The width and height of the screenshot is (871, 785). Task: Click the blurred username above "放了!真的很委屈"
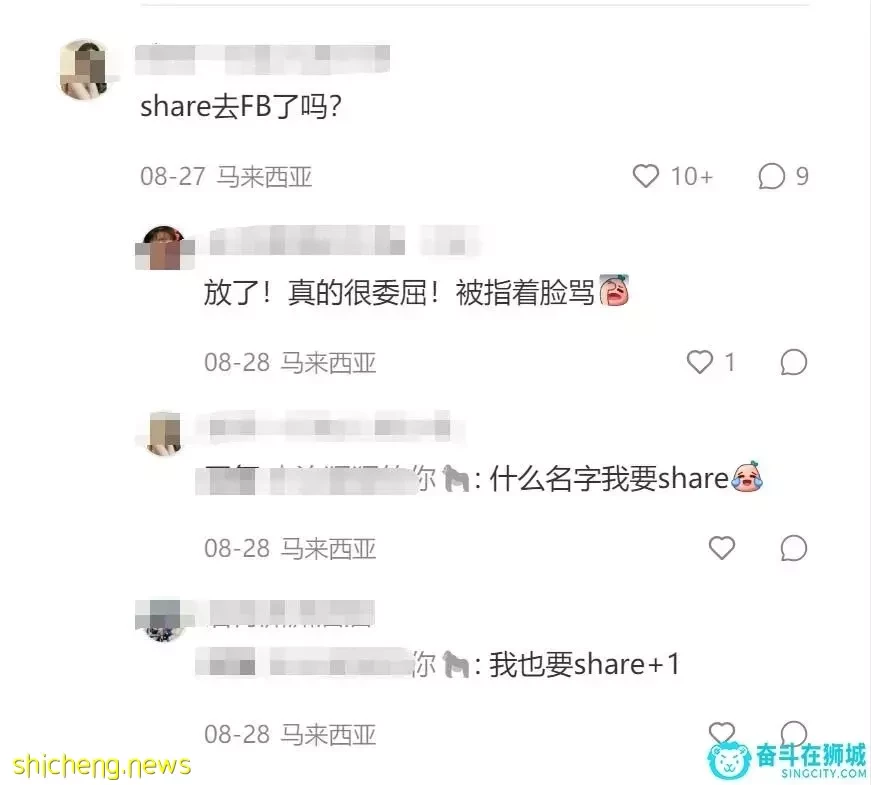point(344,241)
